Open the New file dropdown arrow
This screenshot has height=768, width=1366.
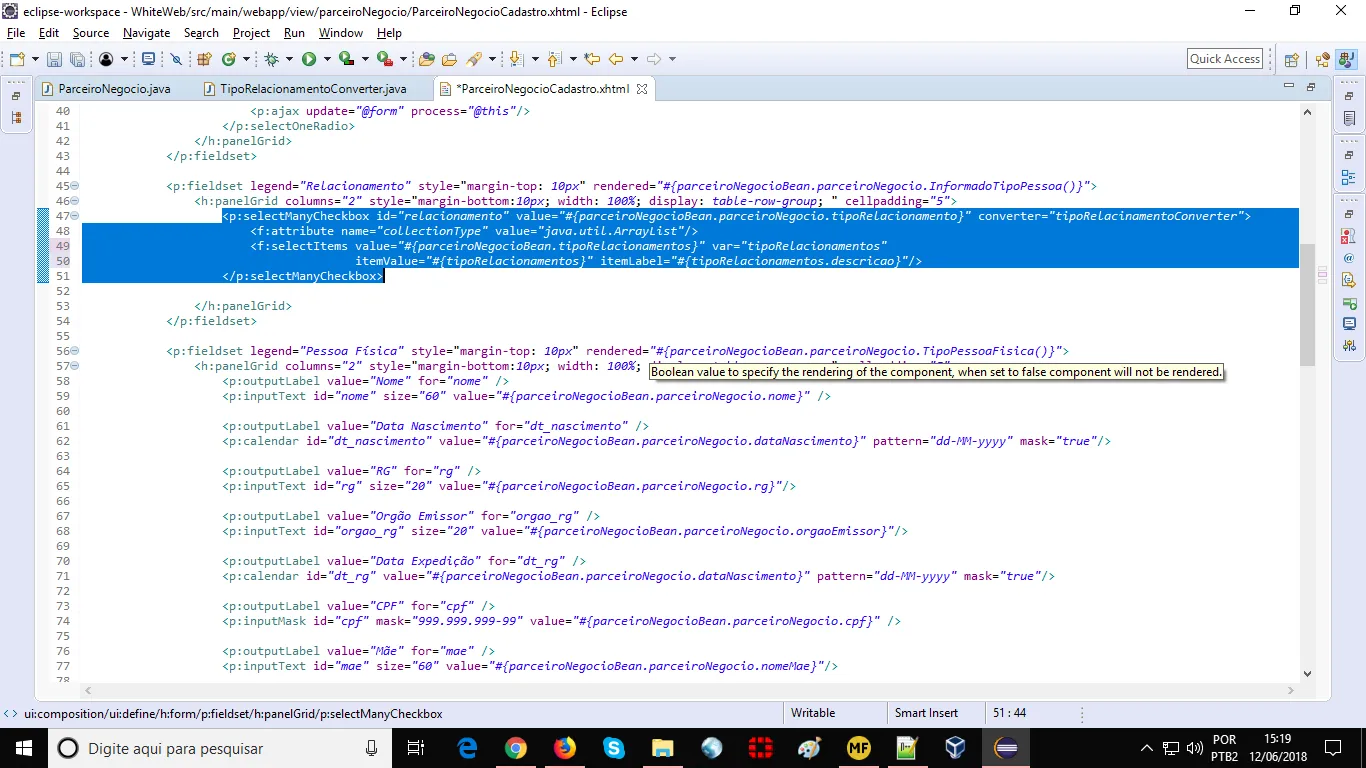pos(35,60)
